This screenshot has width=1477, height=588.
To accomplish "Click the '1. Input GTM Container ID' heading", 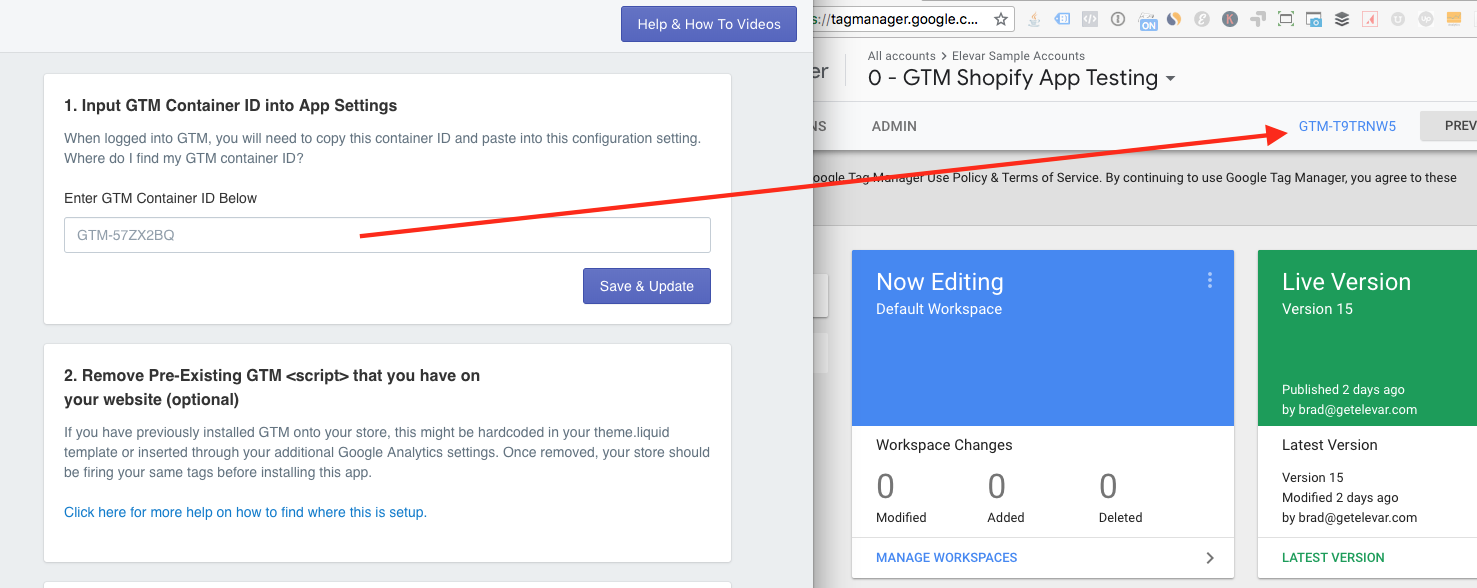I will 231,105.
